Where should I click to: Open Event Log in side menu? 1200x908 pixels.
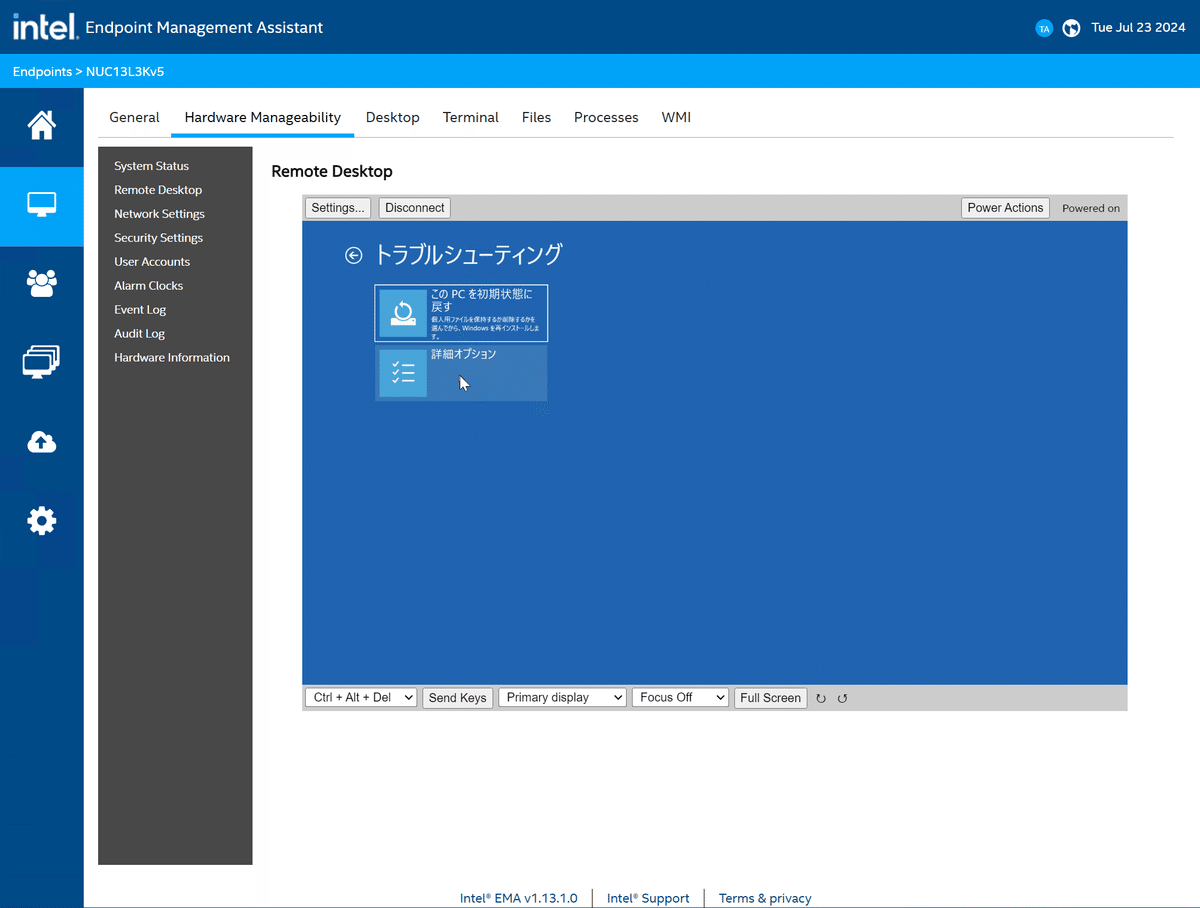[x=140, y=310]
